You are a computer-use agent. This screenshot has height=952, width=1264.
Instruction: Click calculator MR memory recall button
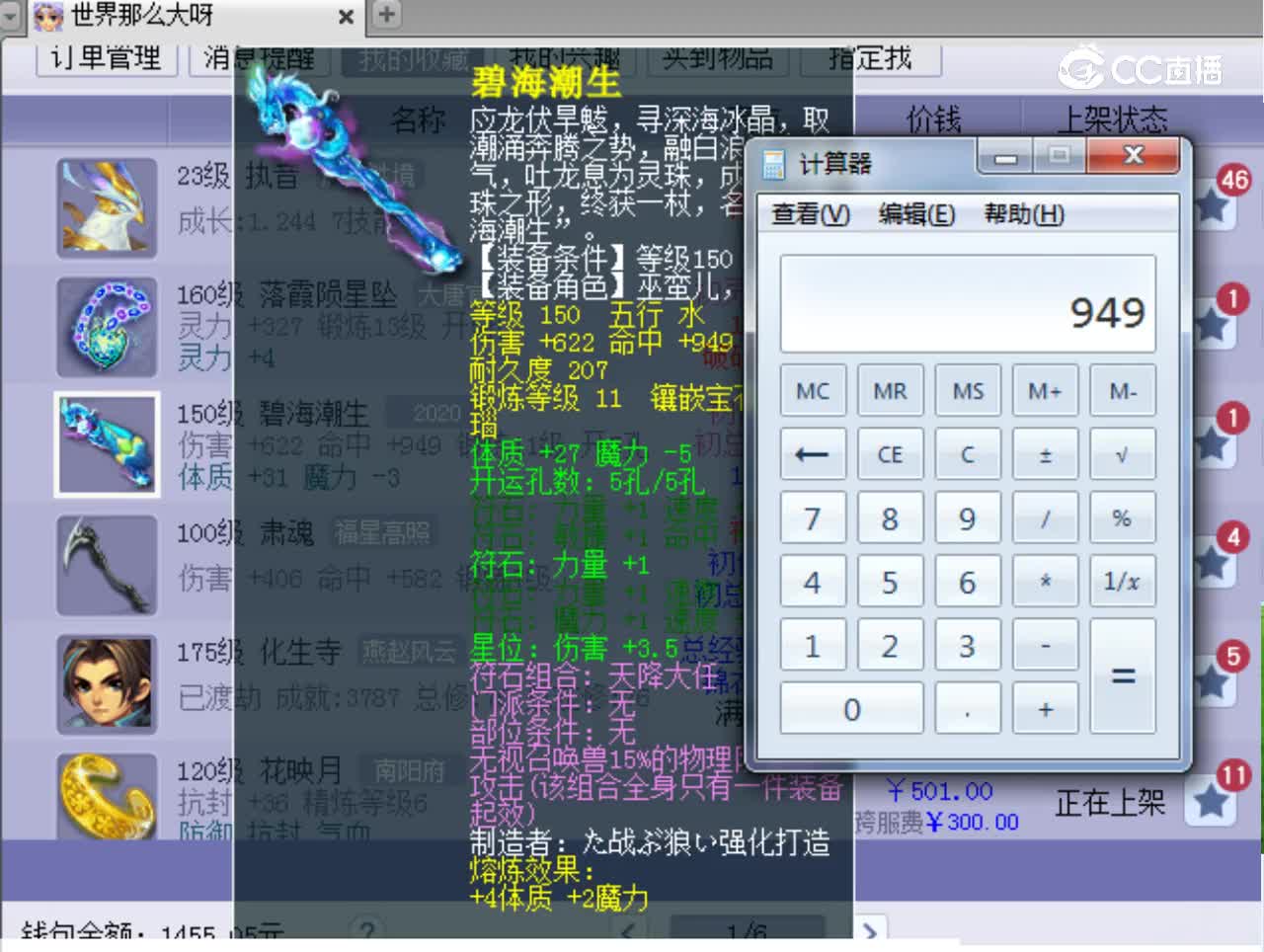pos(890,391)
